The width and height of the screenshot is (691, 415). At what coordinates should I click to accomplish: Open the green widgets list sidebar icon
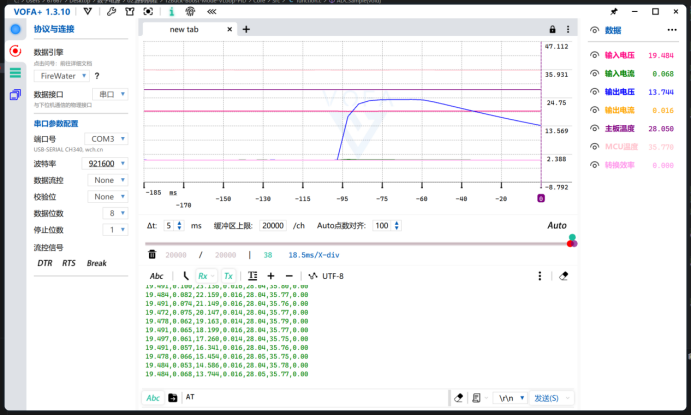point(15,72)
